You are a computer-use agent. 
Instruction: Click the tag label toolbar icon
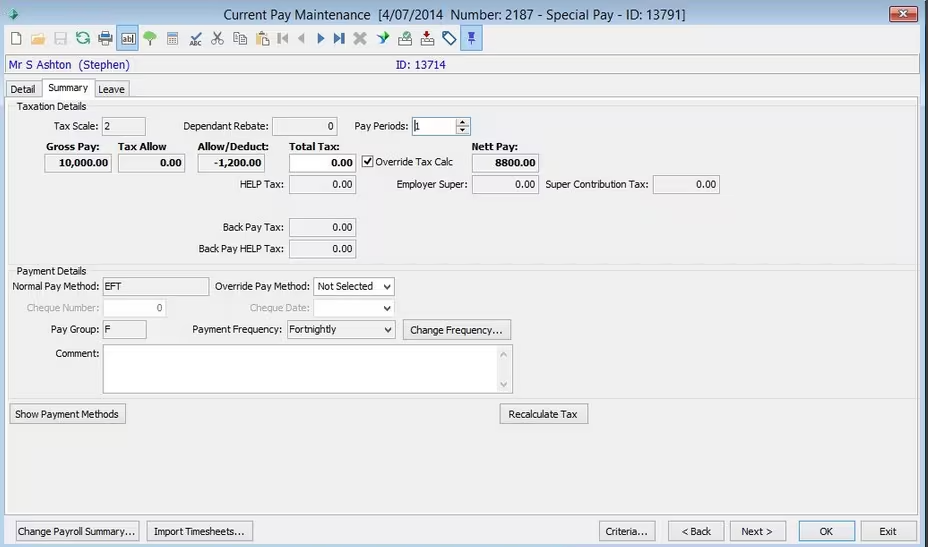(x=449, y=38)
